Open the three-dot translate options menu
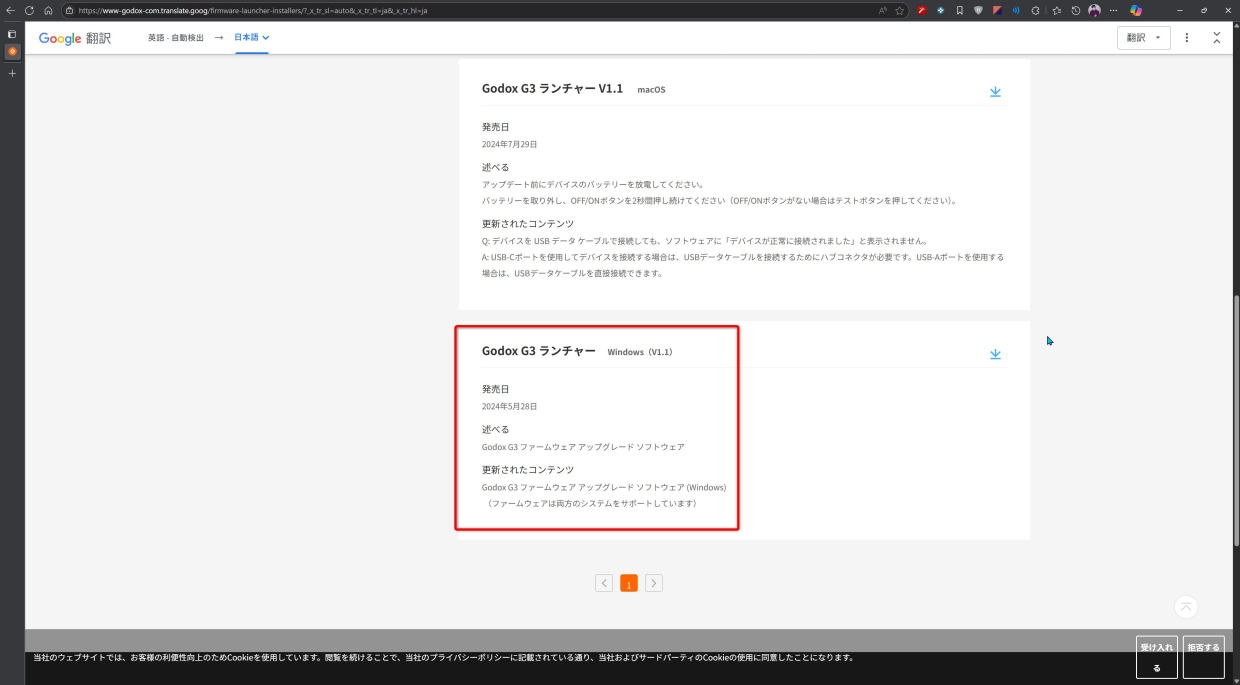Viewport: 1240px width, 685px height. (x=1187, y=38)
